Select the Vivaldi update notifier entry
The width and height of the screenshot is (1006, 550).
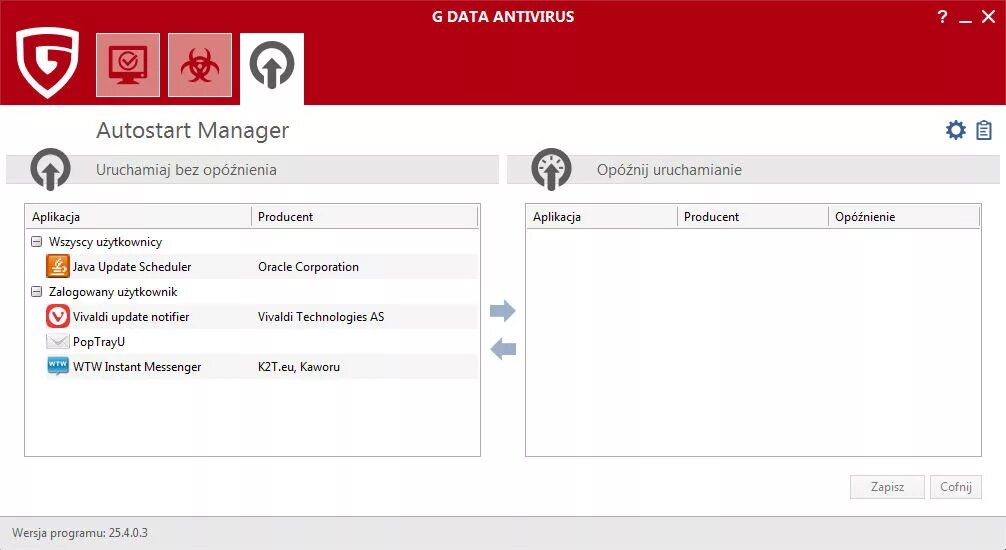[x=261, y=317]
